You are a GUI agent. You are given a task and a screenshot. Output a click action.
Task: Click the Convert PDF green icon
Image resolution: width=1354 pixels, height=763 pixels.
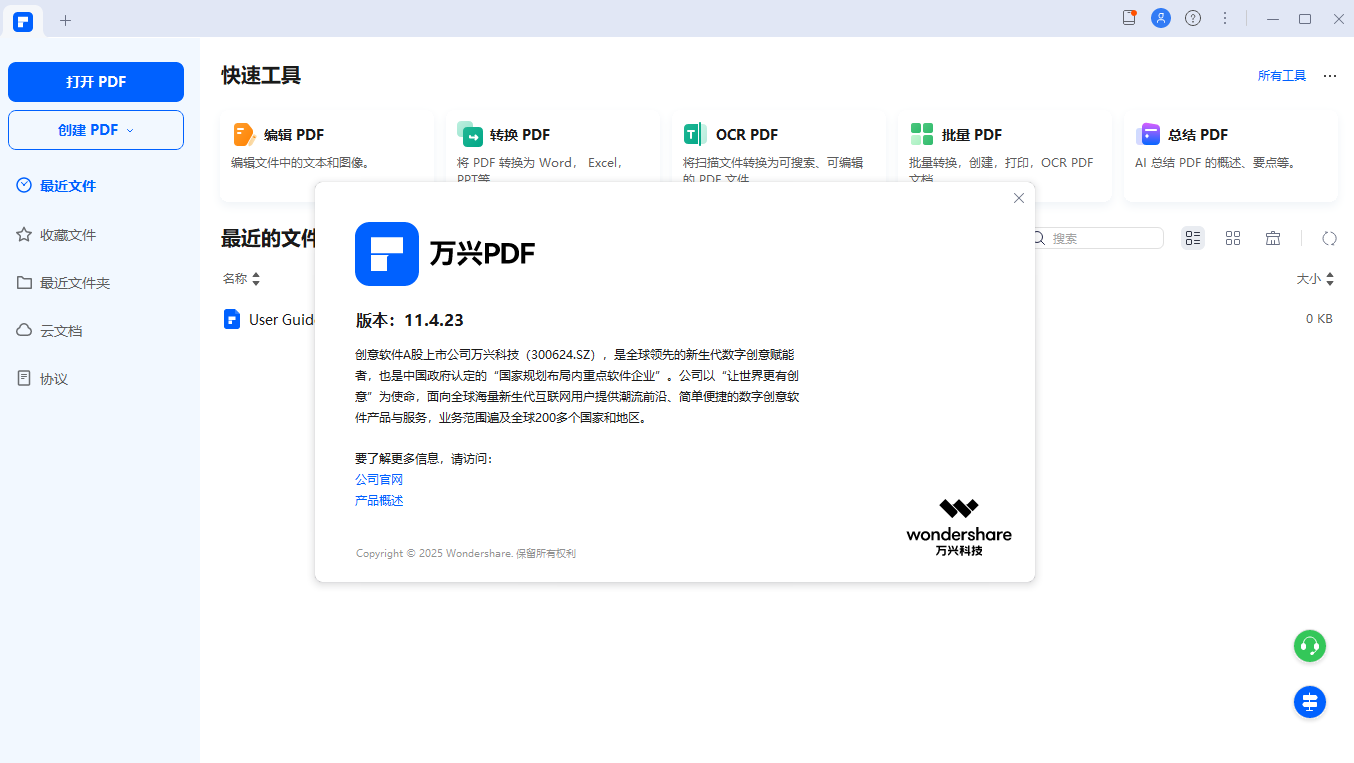pyautogui.click(x=470, y=134)
